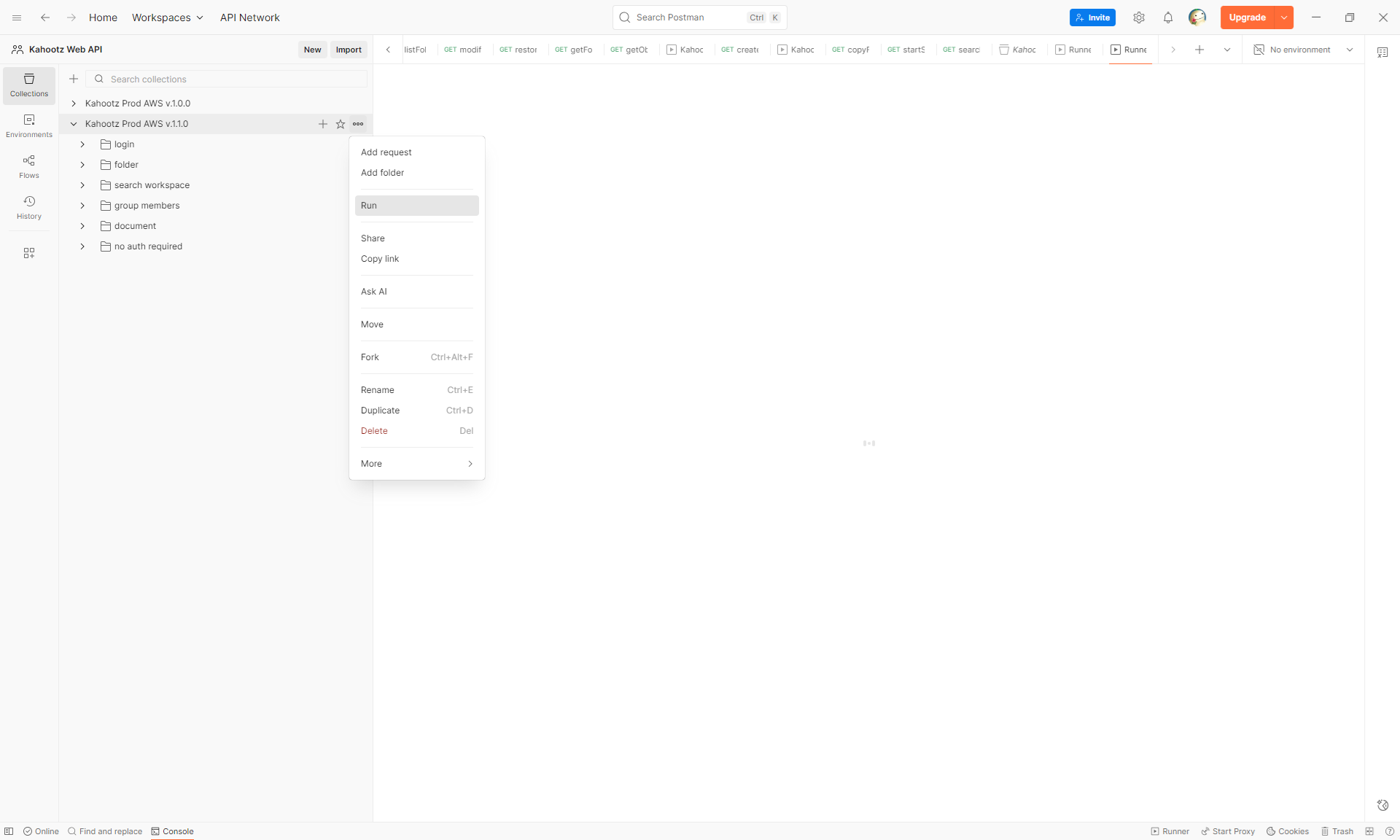Open the Environments sidebar panel
This screenshot has height=840, width=1400.
tap(29, 125)
